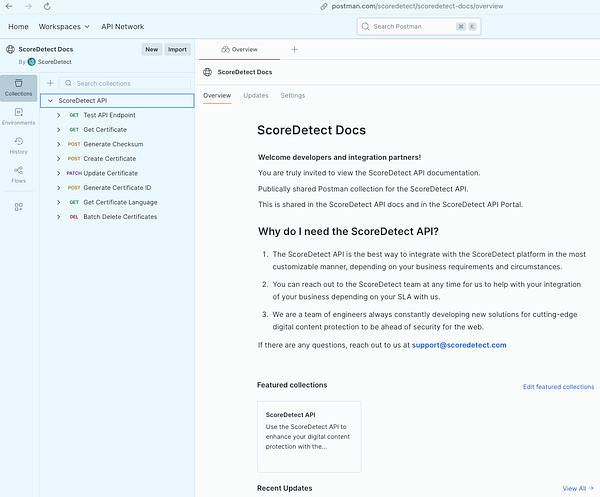The image size is (600, 497).
Task: Select the Create Certificate request
Action: coord(109,159)
